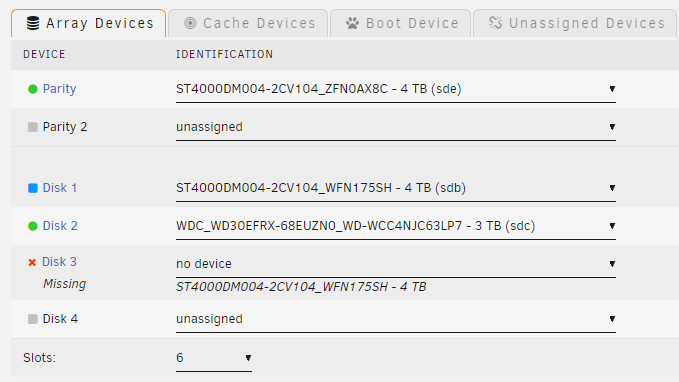This screenshot has width=679, height=382.
Task: Click the green status dot beside Parity
Action: [x=32, y=89]
